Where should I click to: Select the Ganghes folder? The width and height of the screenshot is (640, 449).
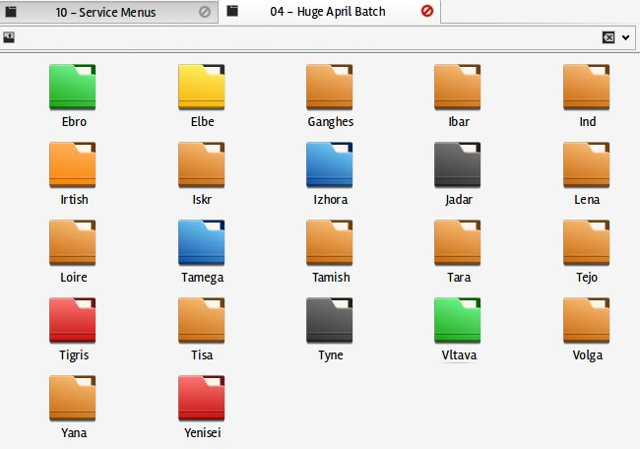pyautogui.click(x=329, y=87)
